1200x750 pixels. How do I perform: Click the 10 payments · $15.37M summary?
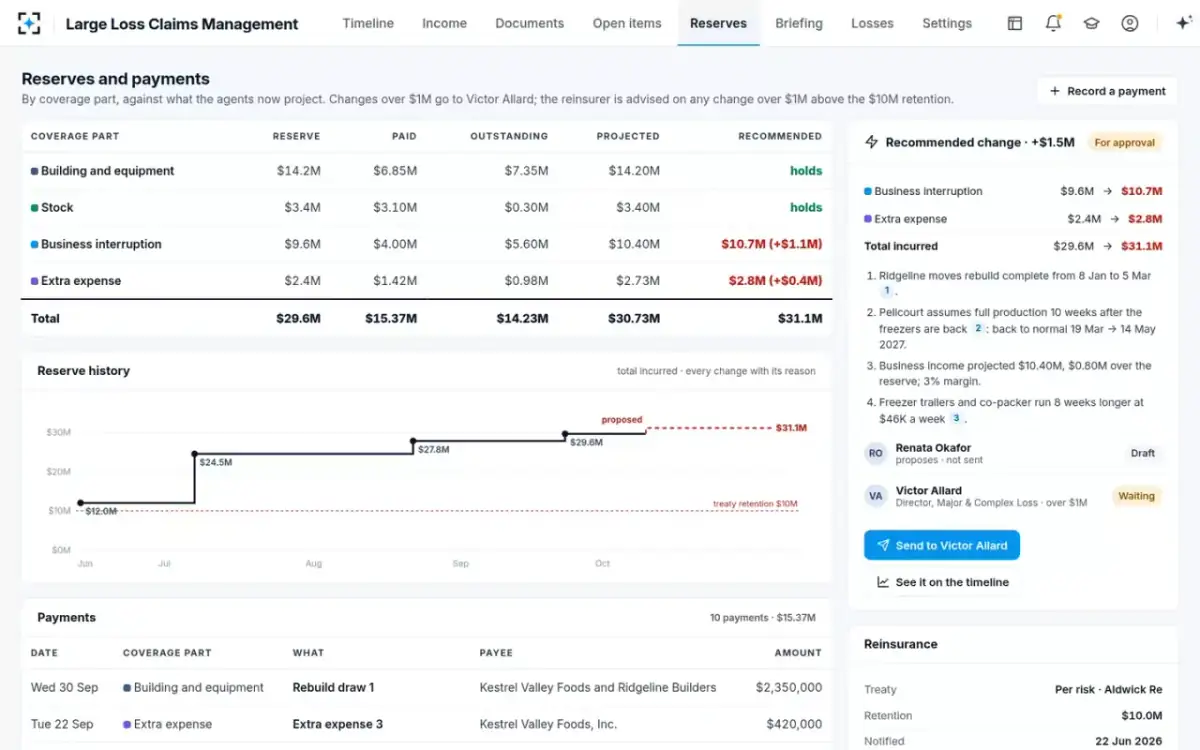pyautogui.click(x=763, y=618)
